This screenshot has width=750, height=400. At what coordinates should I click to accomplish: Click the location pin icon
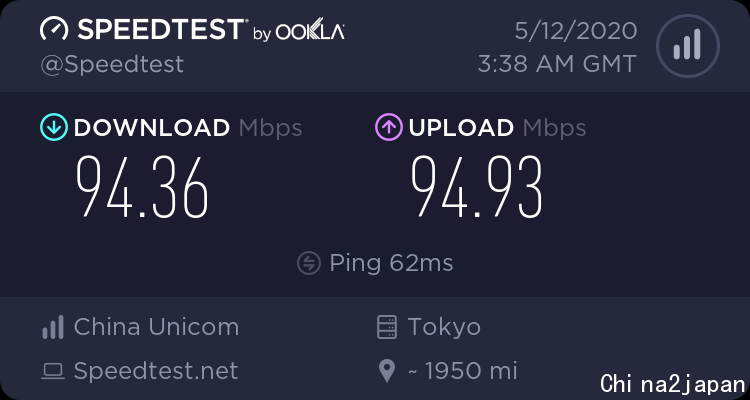coord(387,371)
